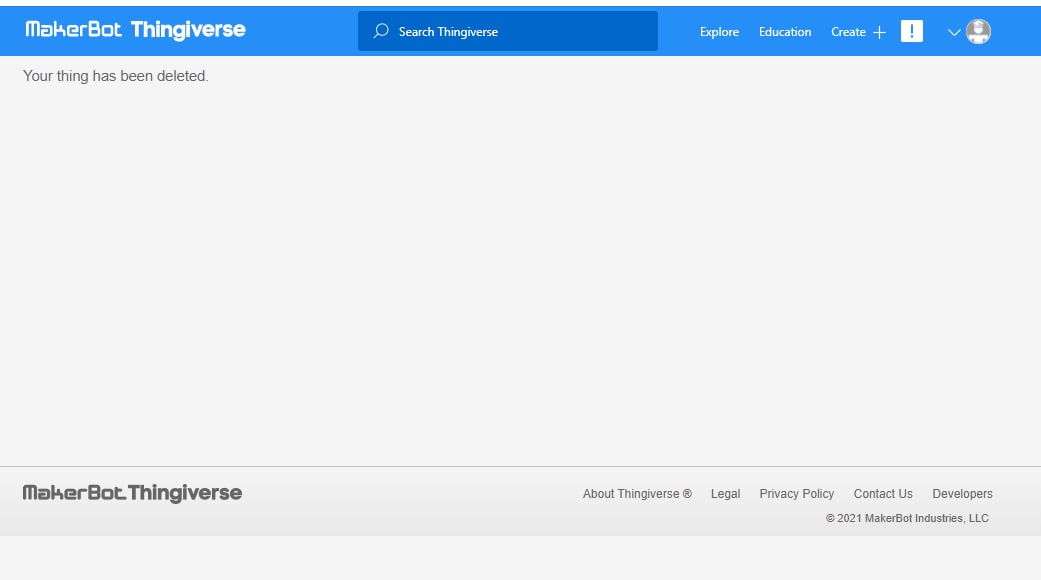The width and height of the screenshot is (1041, 580).
Task: Open the exclamation notifications icon
Action: coord(912,31)
